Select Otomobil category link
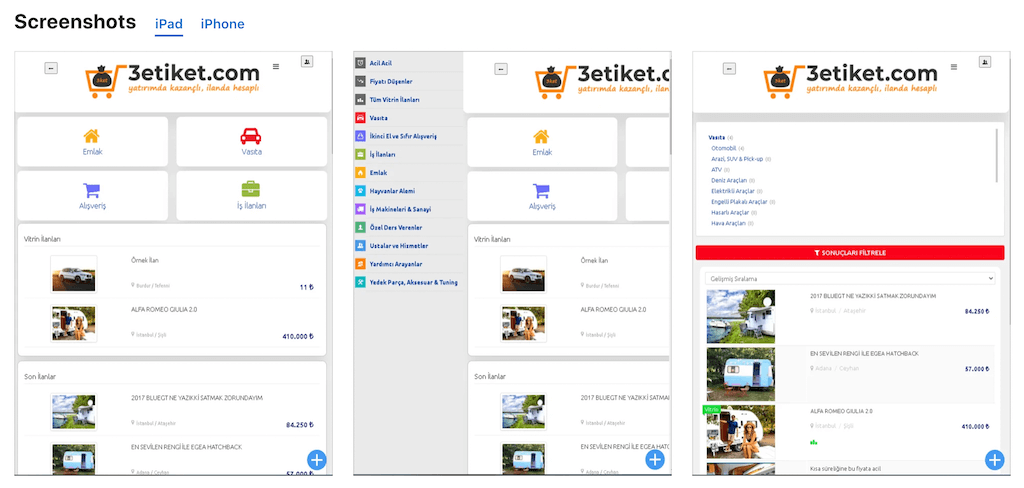Screen dimensions: 1024x488 click(x=723, y=148)
